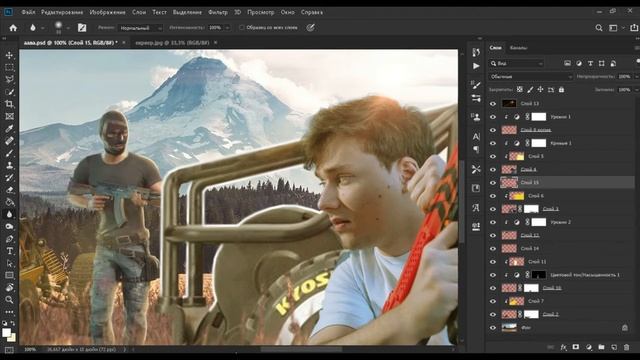Screen dimensions: 640x360
Task: Hide the selected Слой 15 layer
Action: [x=493, y=182]
